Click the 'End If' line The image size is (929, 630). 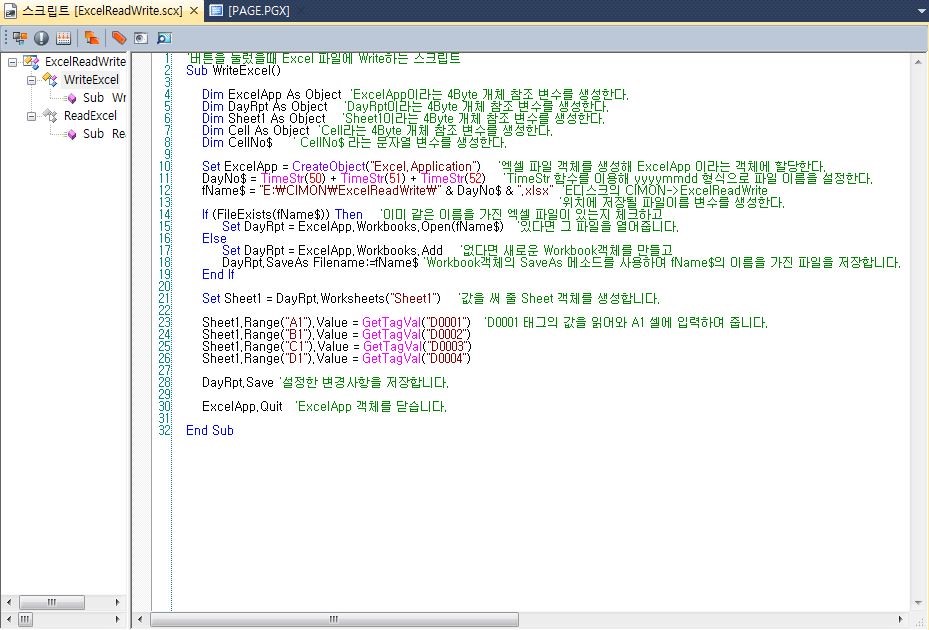[x=218, y=274]
